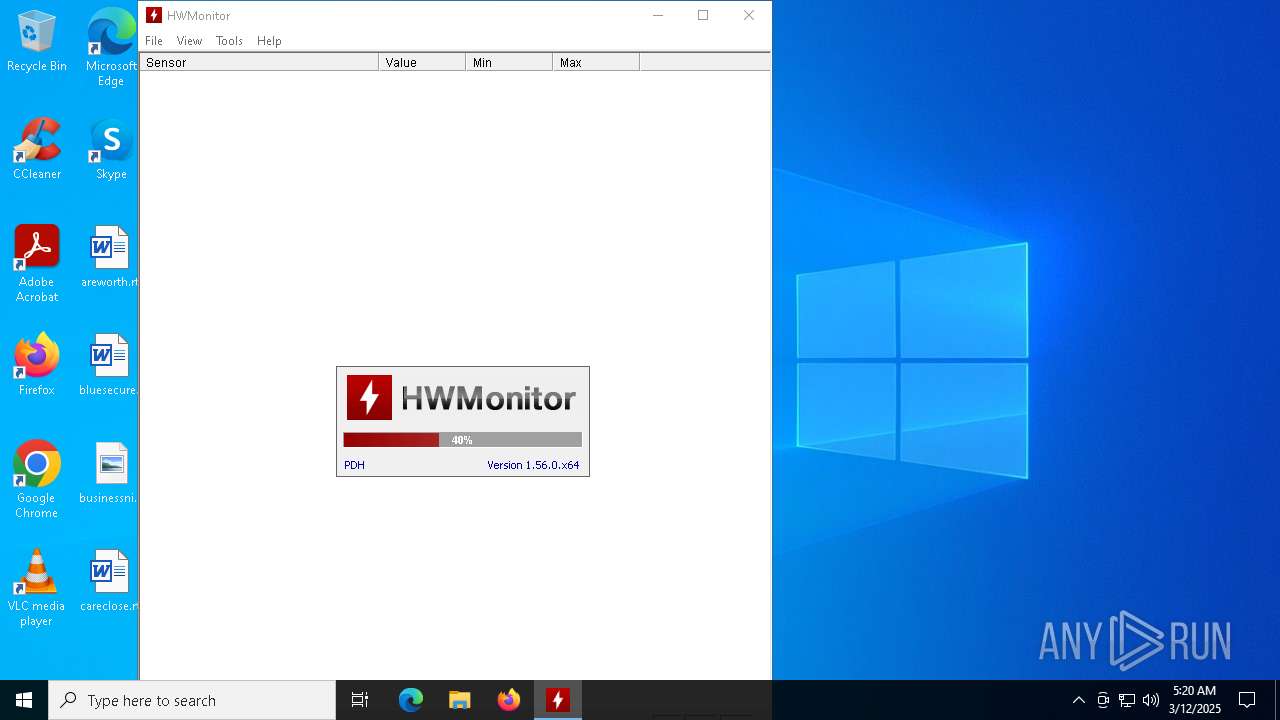1280x720 pixels.
Task: Click the volume speaker tray icon
Action: pyautogui.click(x=1151, y=700)
